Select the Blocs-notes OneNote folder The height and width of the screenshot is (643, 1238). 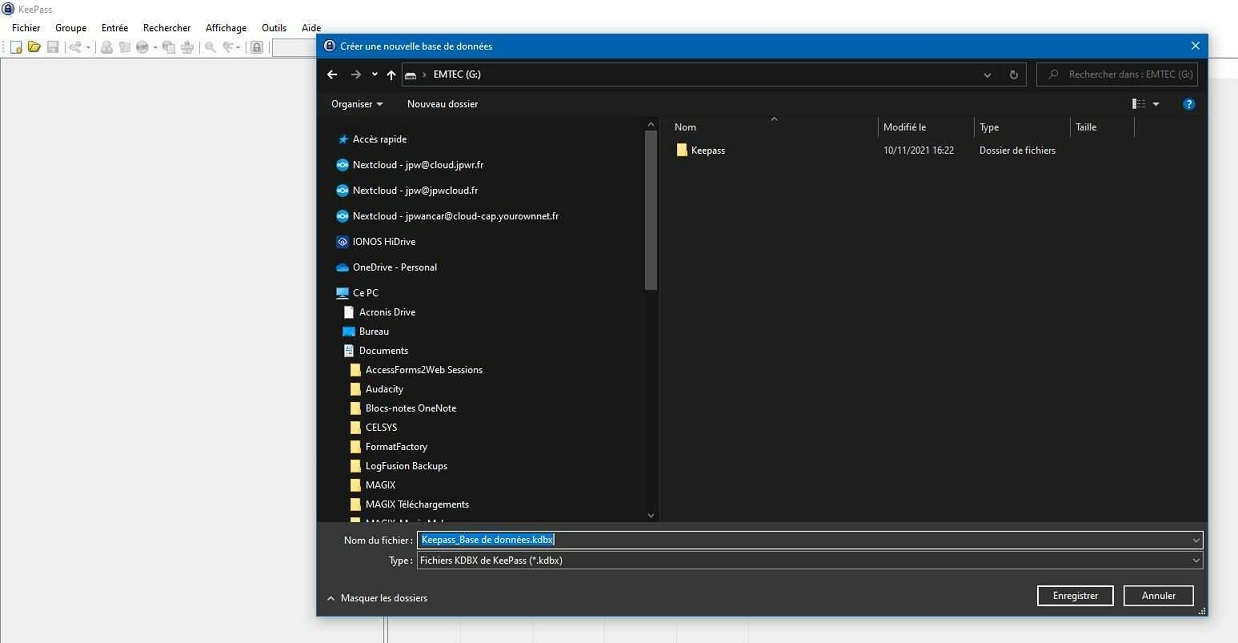click(x=410, y=408)
